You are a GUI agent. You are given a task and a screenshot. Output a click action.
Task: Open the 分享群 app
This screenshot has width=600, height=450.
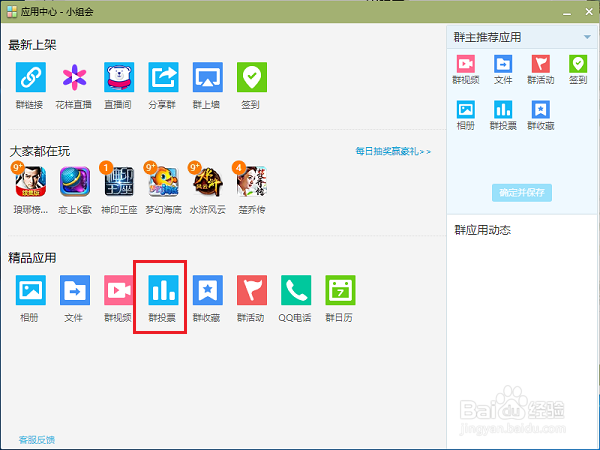[x=163, y=77]
